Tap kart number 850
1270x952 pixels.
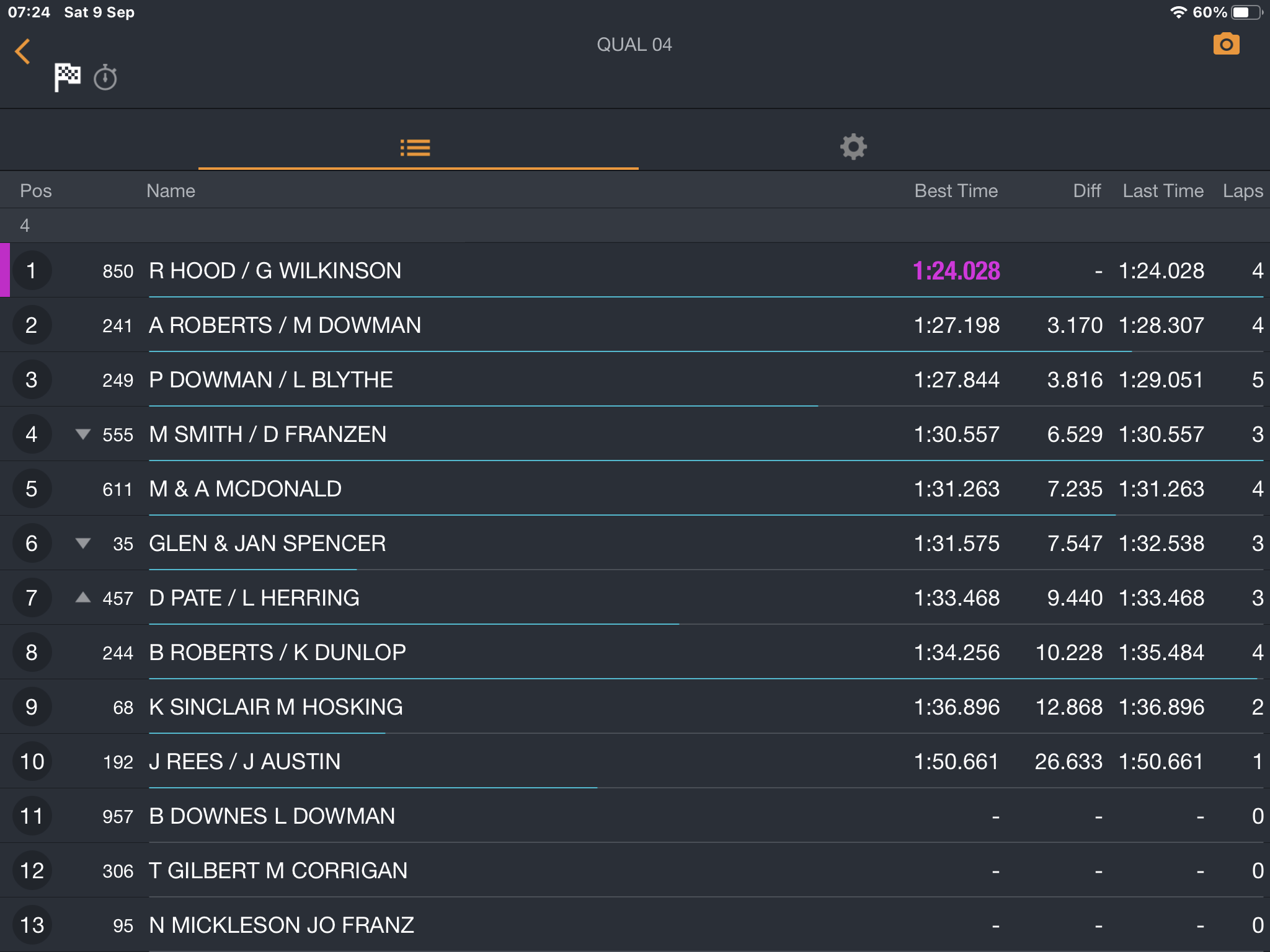pyautogui.click(x=118, y=271)
